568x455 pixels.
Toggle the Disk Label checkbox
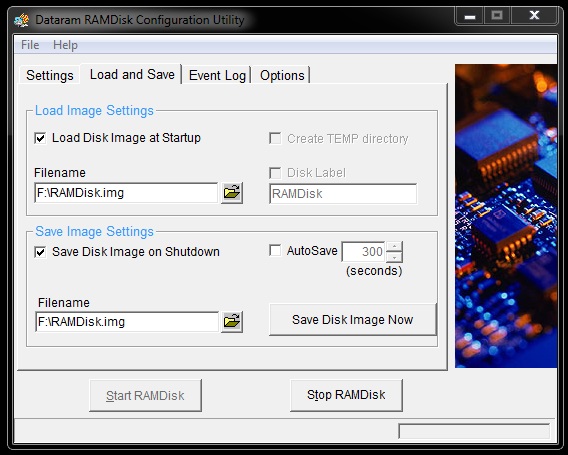pyautogui.click(x=275, y=173)
